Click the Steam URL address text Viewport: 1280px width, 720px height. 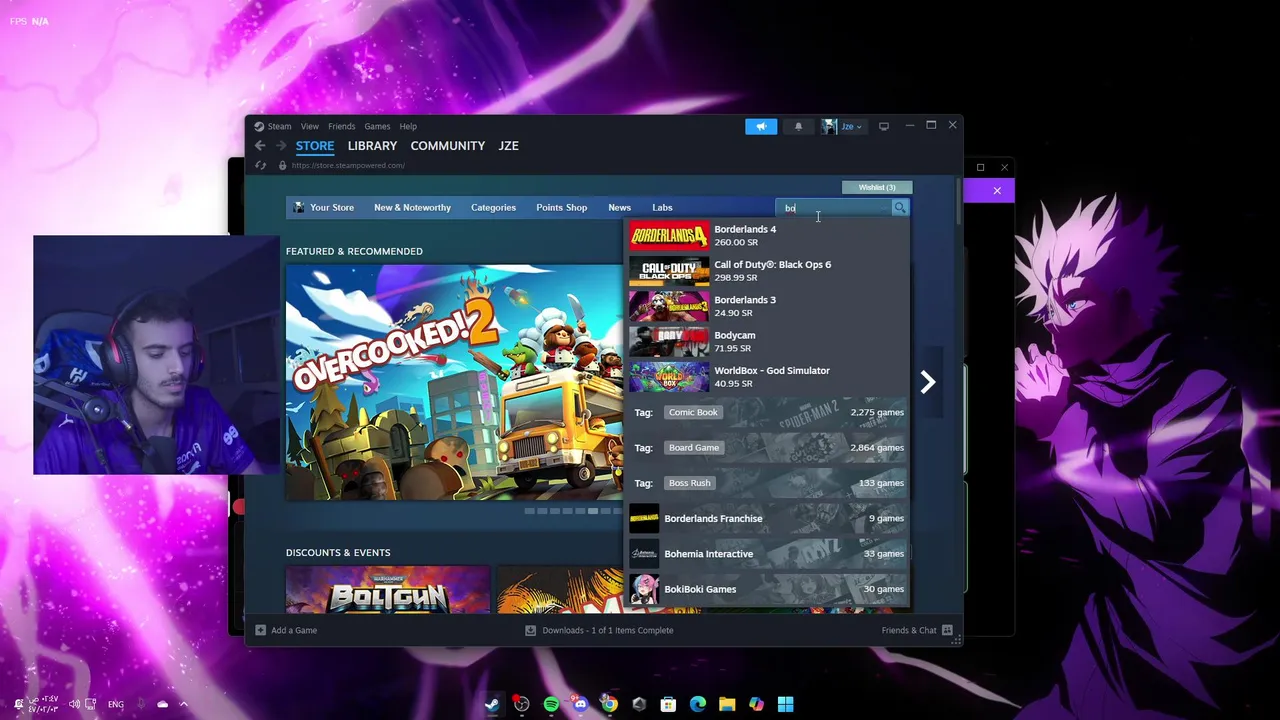click(x=348, y=165)
